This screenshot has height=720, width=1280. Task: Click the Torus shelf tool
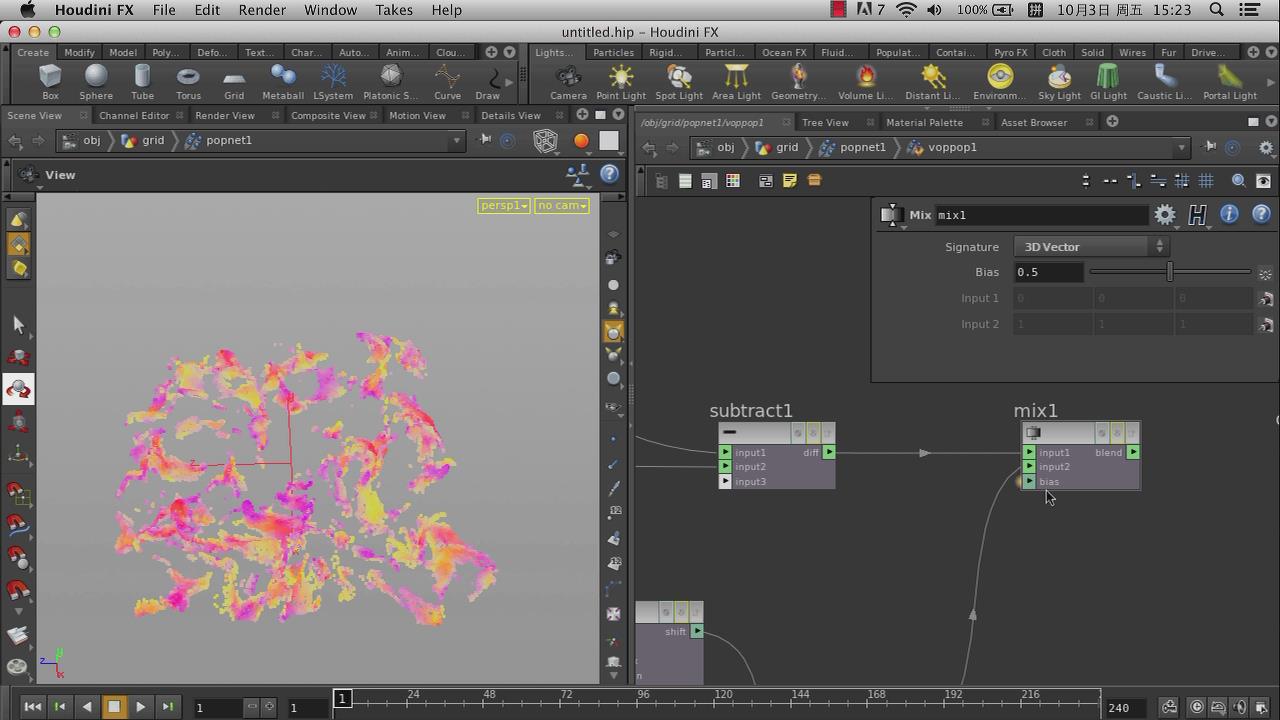(x=188, y=81)
